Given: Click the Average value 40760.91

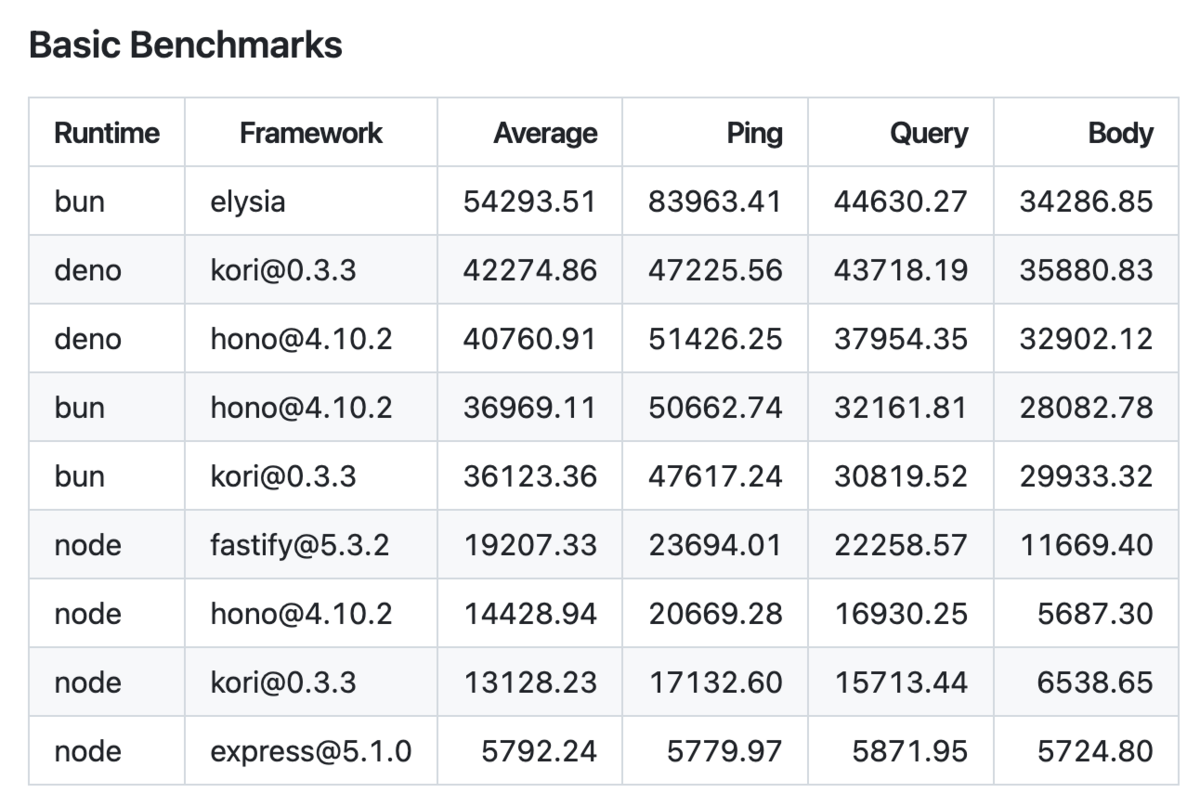Looking at the screenshot, I should 530,338.
